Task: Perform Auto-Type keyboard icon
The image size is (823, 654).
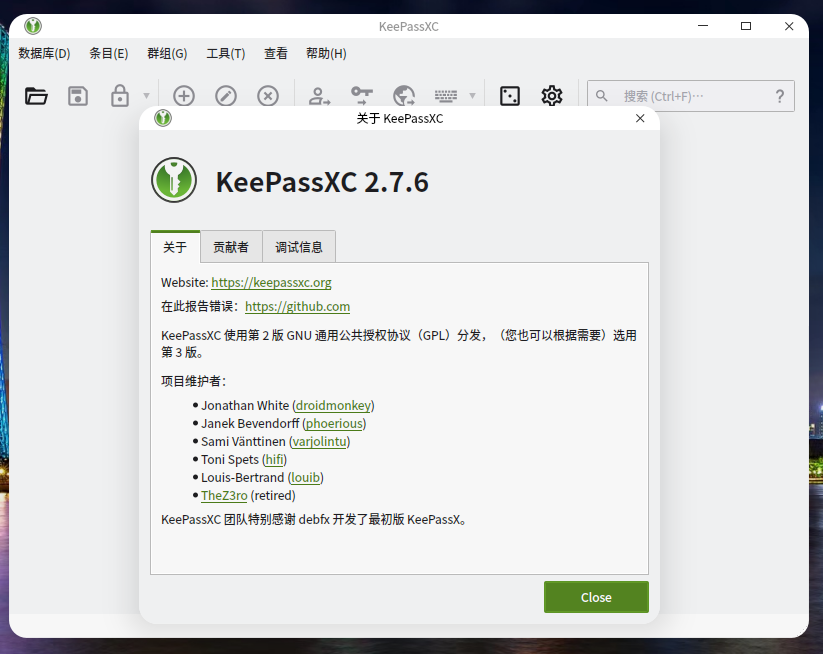Action: tap(446, 96)
